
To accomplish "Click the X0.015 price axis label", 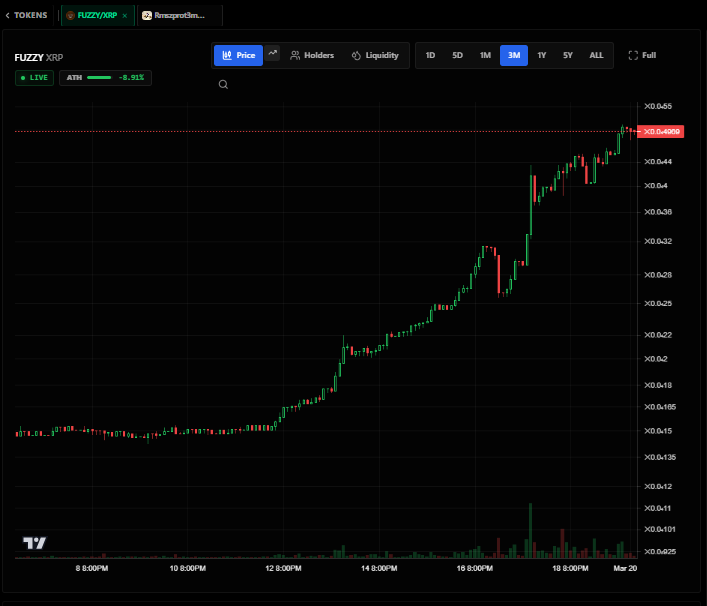I will pos(658,431).
